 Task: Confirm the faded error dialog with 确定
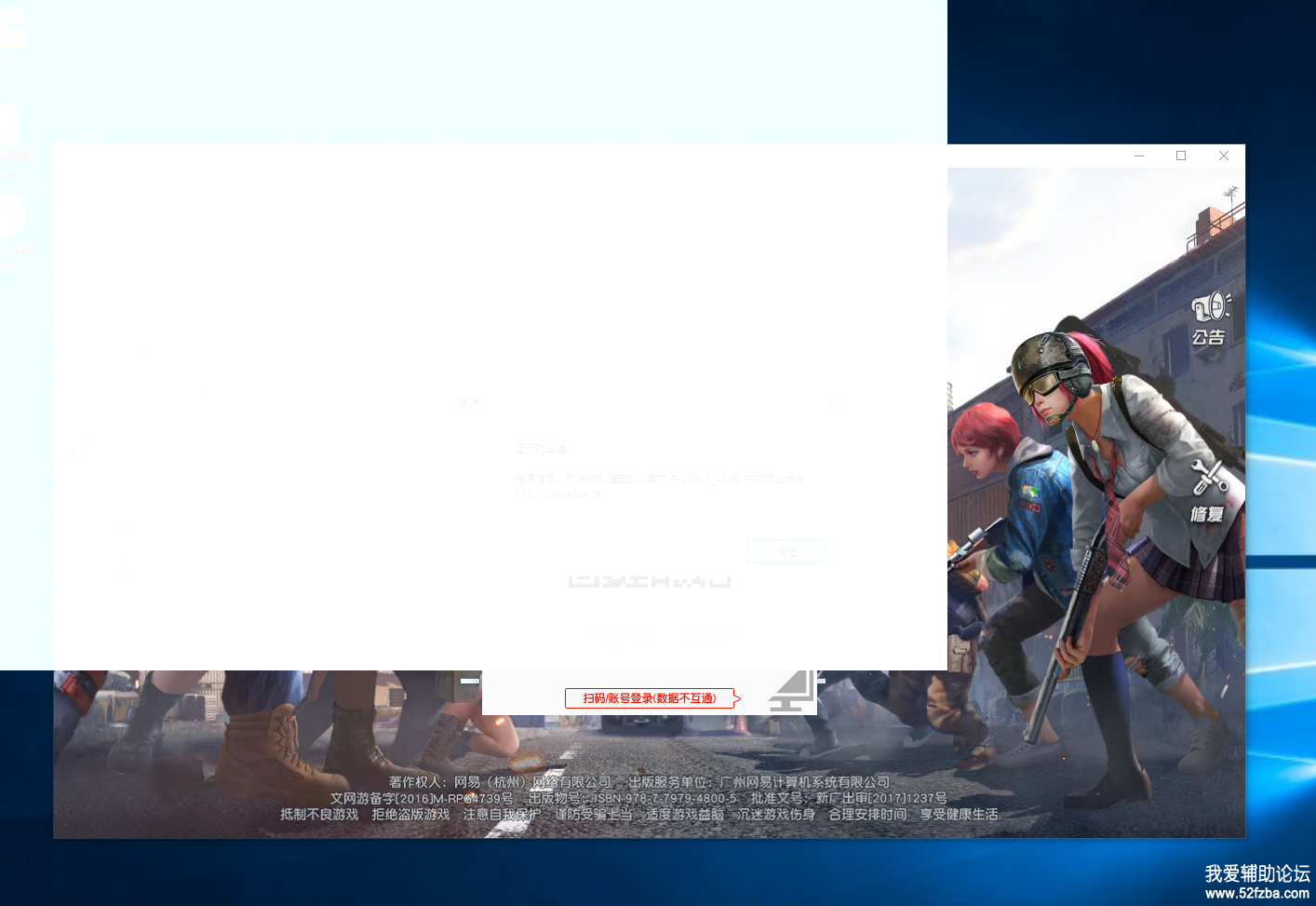[x=786, y=551]
